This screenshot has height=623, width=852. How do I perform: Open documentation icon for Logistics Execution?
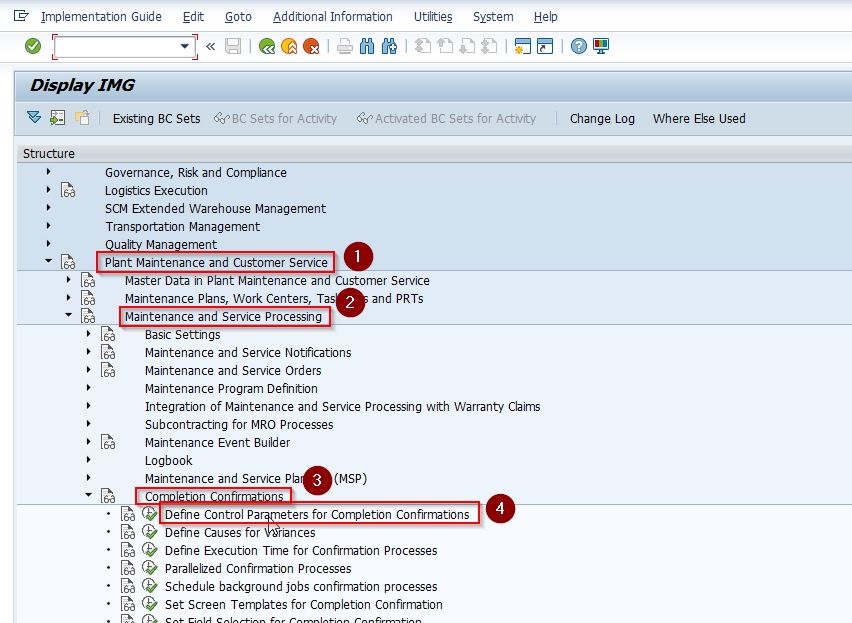[68, 191]
